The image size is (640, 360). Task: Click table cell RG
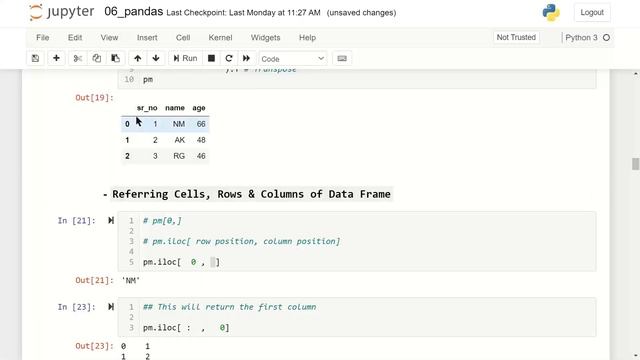coord(179,156)
